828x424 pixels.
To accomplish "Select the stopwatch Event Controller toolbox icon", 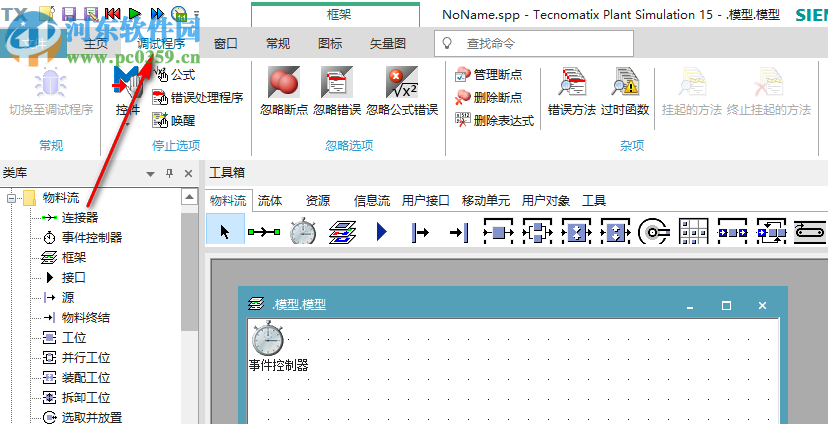I will pyautogui.click(x=303, y=231).
